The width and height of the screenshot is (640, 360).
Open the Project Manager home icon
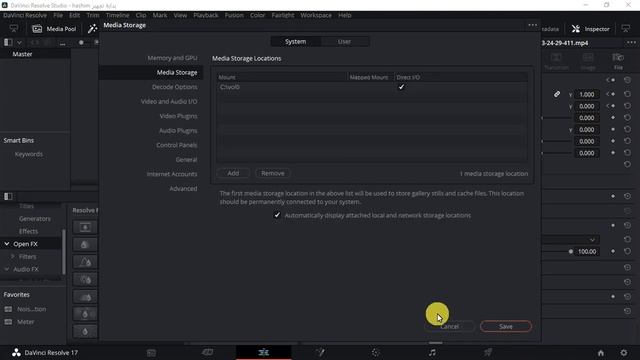point(601,353)
